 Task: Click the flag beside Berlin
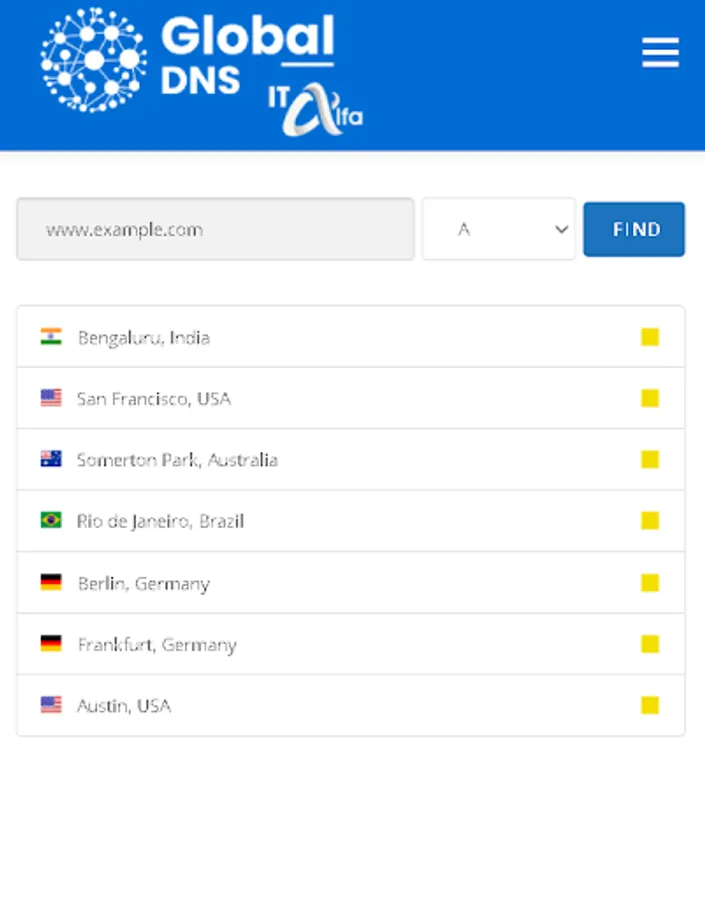point(51,582)
